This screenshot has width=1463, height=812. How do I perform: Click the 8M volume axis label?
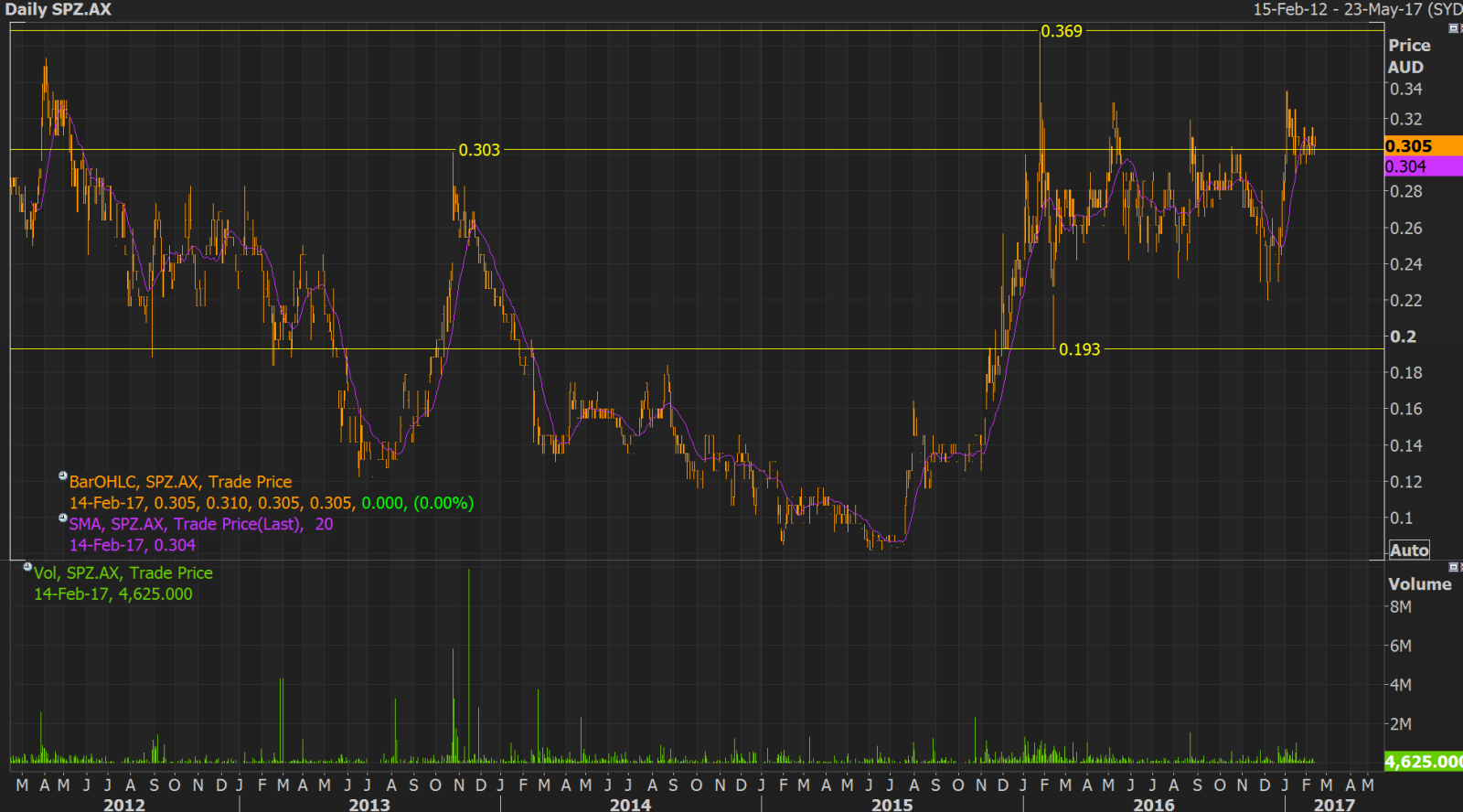coord(1401,607)
